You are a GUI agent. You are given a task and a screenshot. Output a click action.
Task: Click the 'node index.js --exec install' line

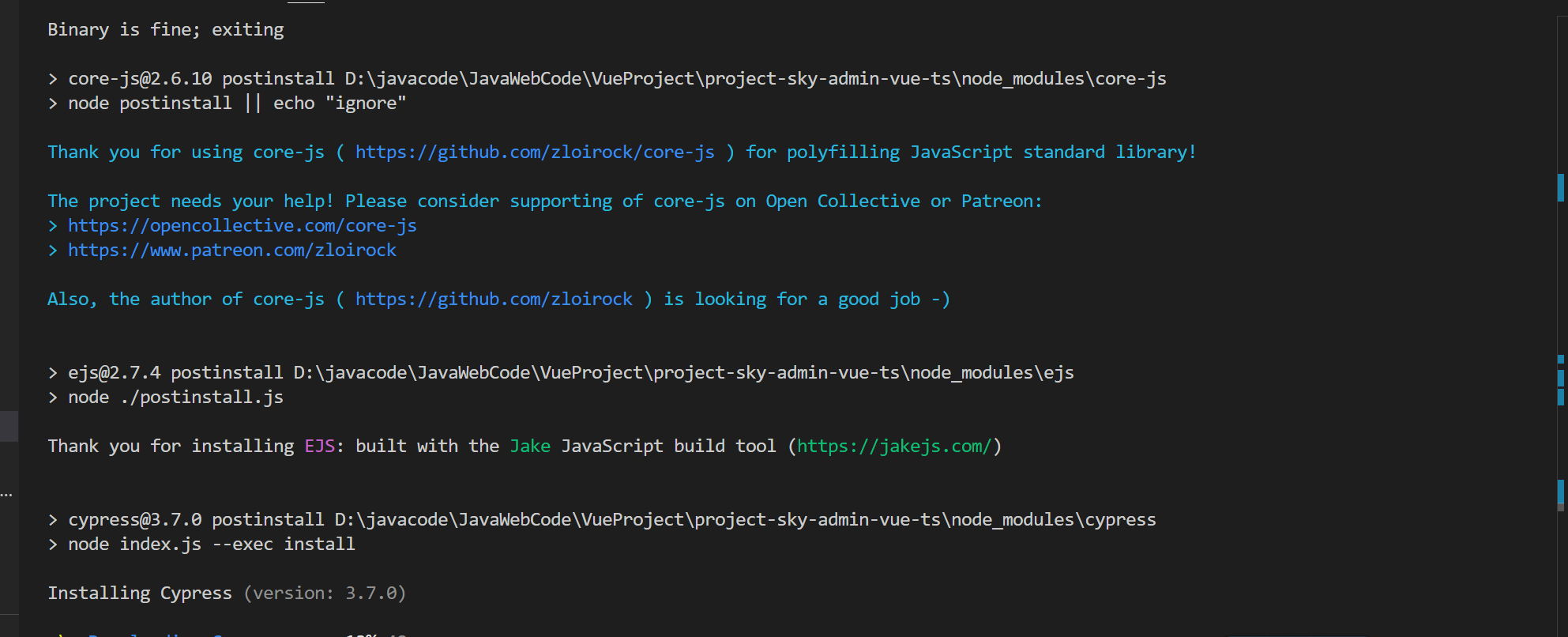coord(201,544)
